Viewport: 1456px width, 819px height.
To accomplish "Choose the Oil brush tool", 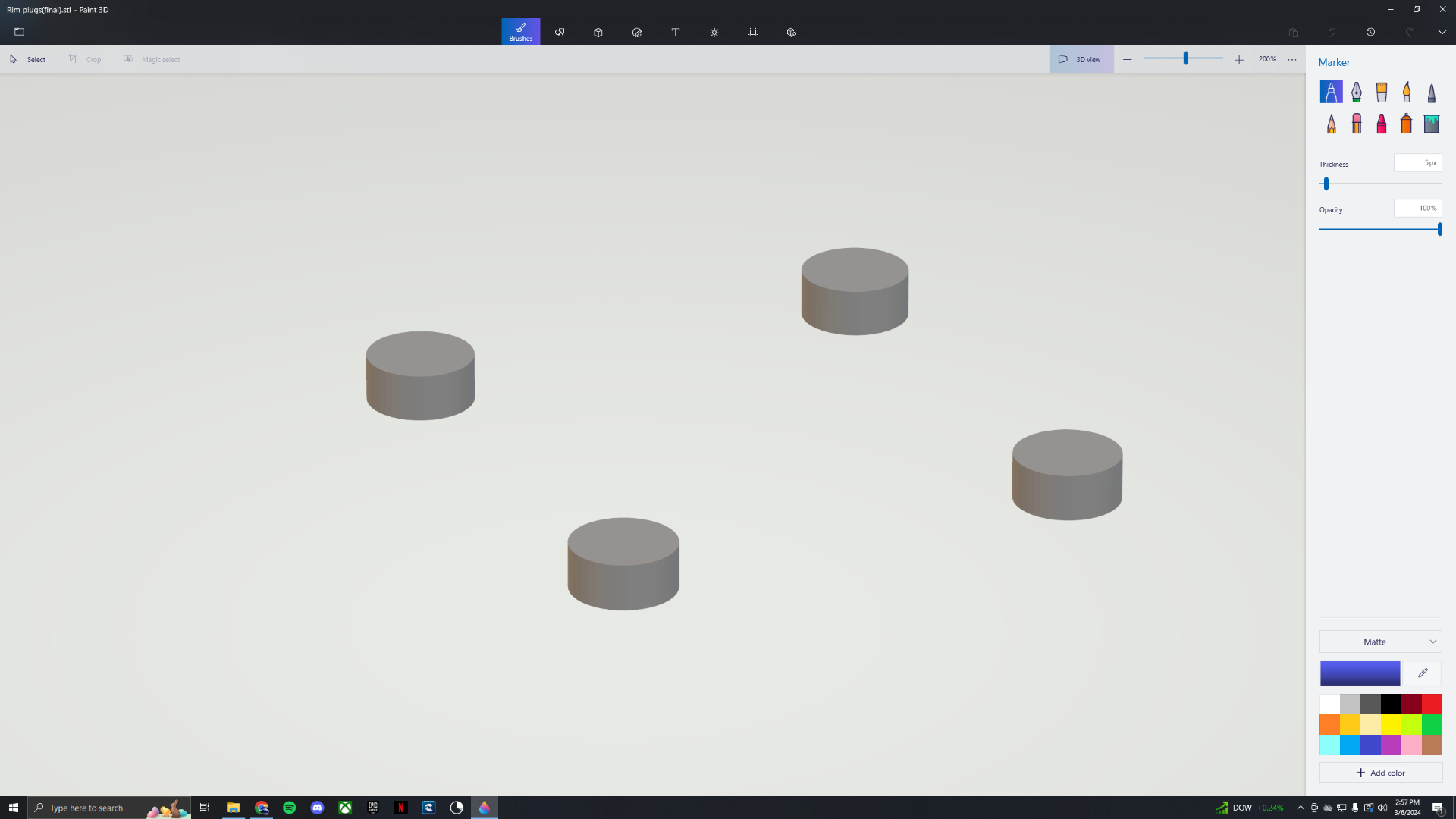I will [1381, 92].
